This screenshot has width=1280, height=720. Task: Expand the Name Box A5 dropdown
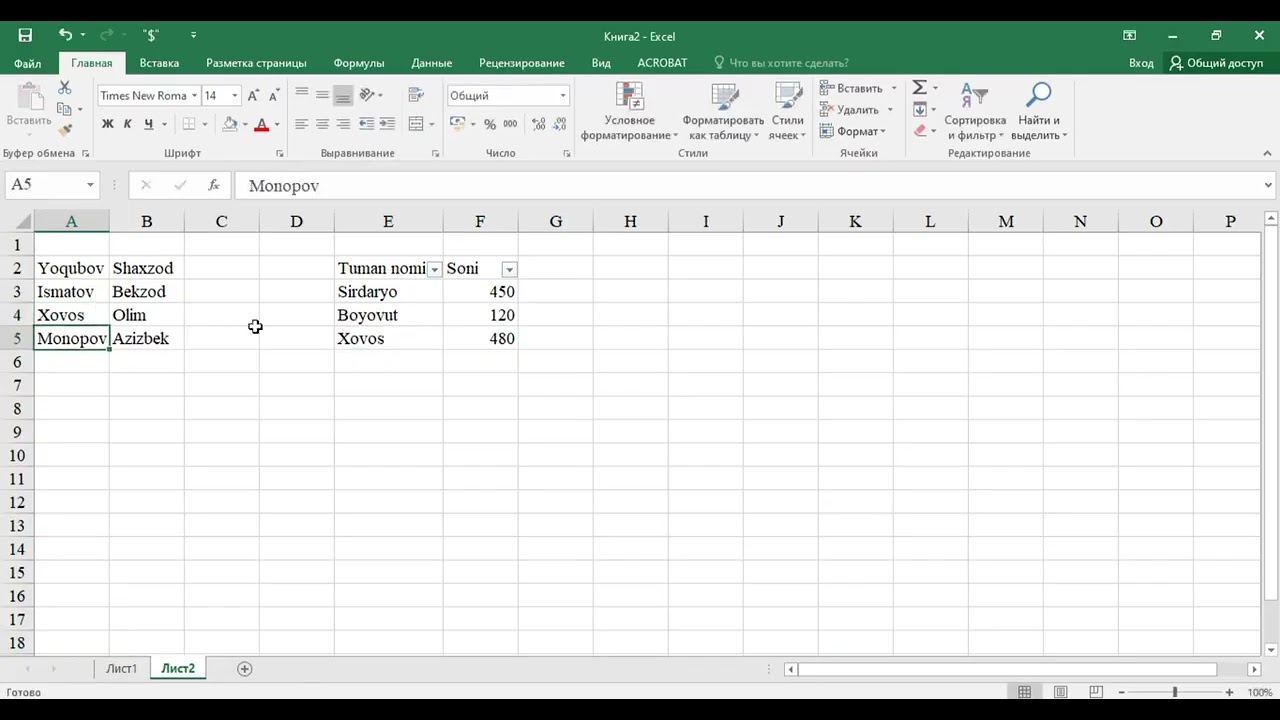[90, 185]
